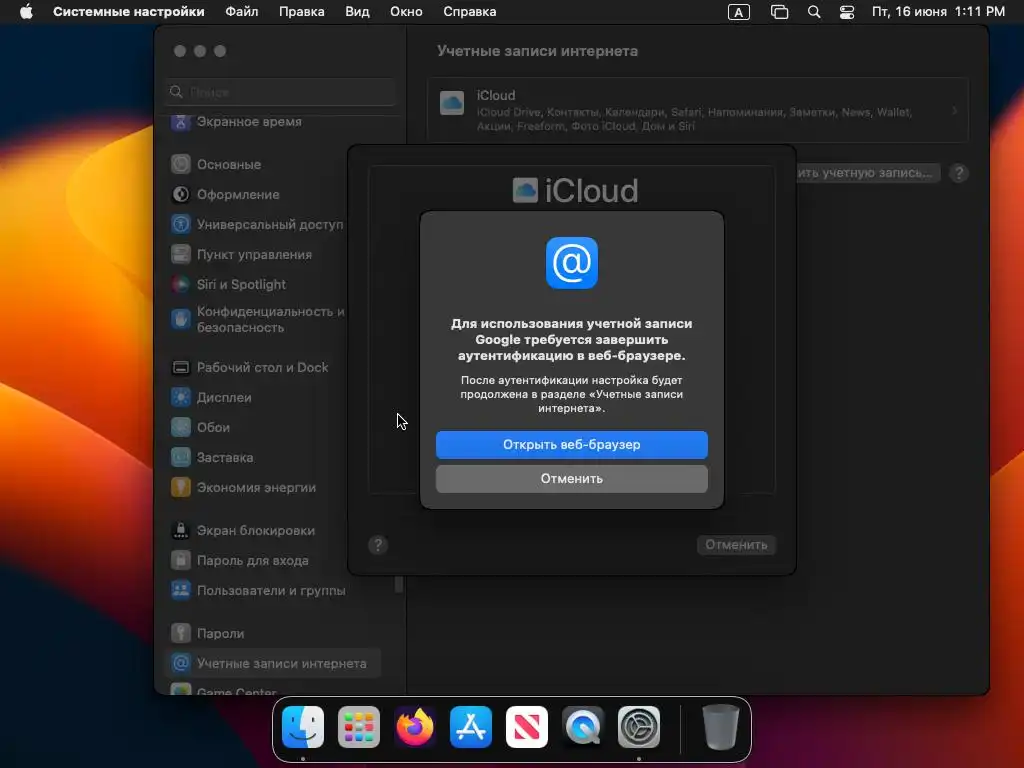Image resolution: width=1024 pixels, height=768 pixels.
Task: Open Trash from the Dock
Action: (x=721, y=727)
